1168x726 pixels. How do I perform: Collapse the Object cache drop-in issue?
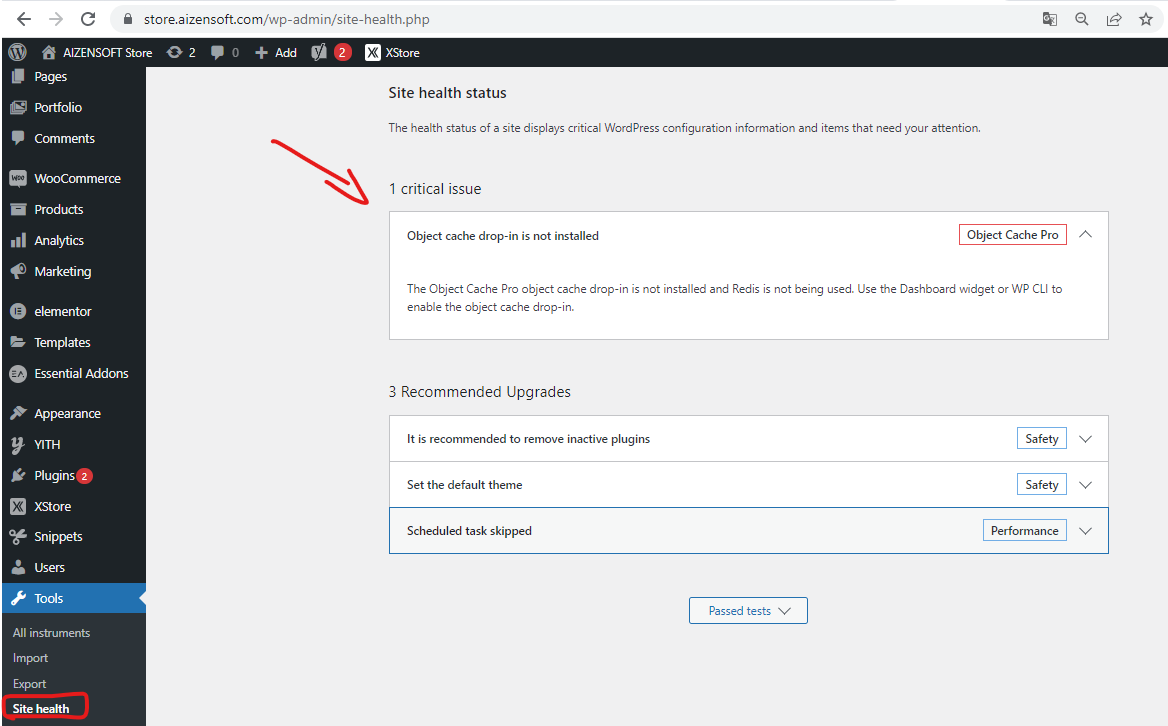pyautogui.click(x=1085, y=235)
